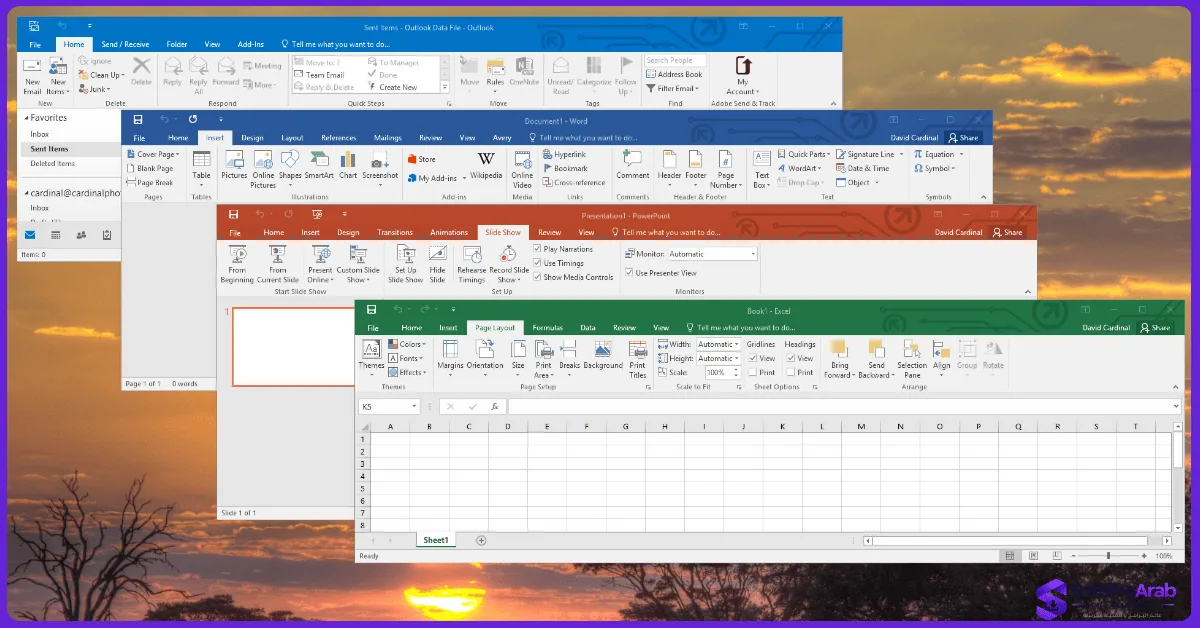This screenshot has height=628, width=1200.
Task: Open Print Titles in Excel
Action: coord(637,359)
